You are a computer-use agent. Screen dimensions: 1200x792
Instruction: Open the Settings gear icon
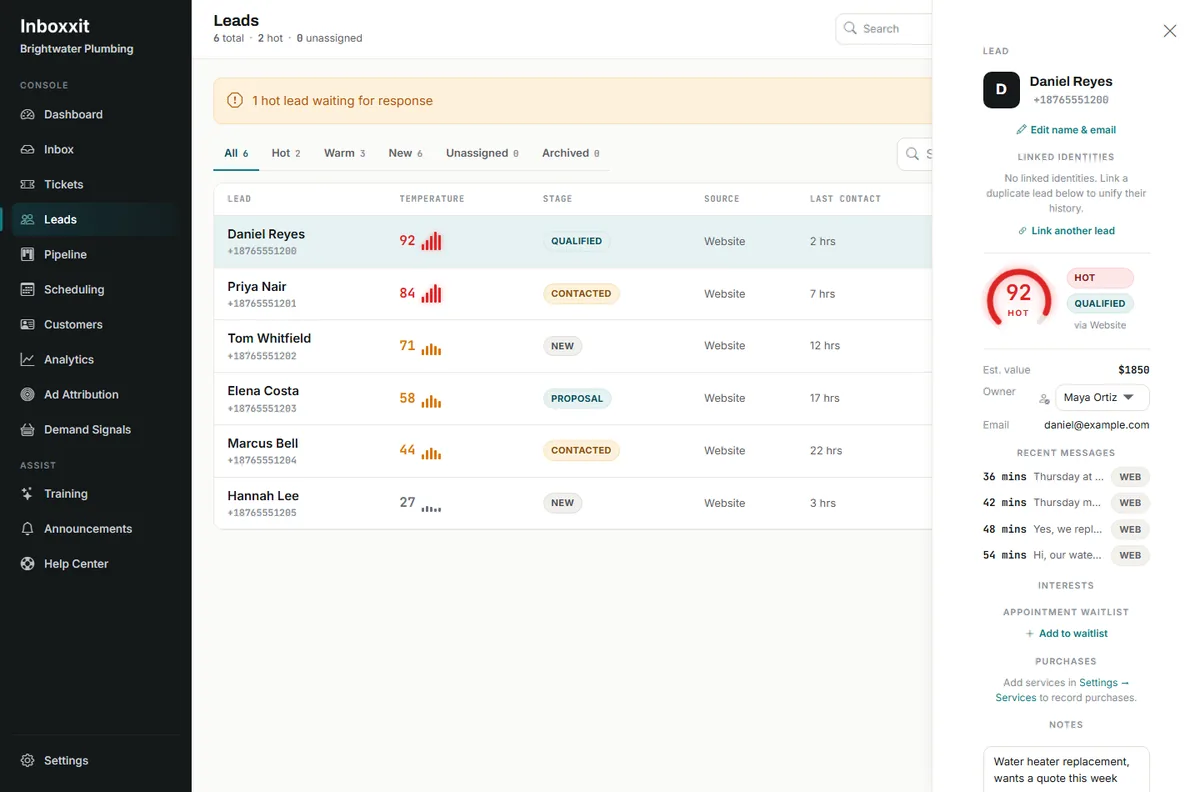point(27,760)
